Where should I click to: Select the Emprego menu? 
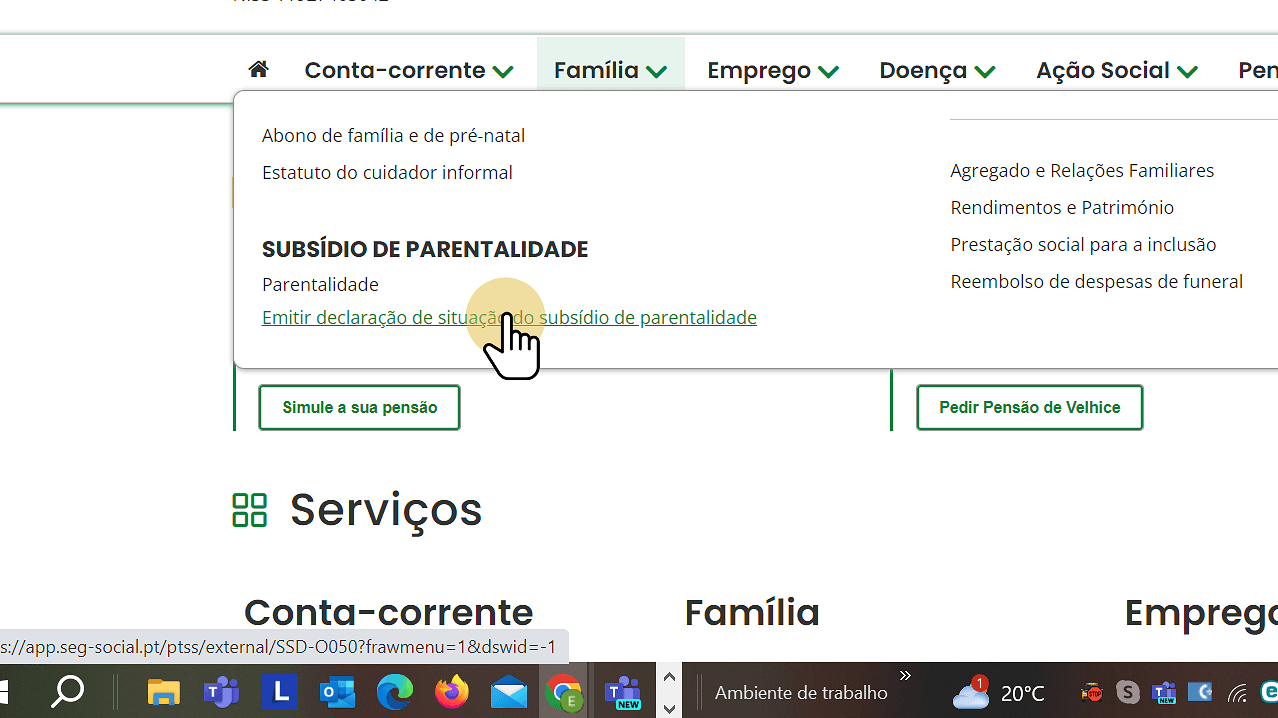771,69
